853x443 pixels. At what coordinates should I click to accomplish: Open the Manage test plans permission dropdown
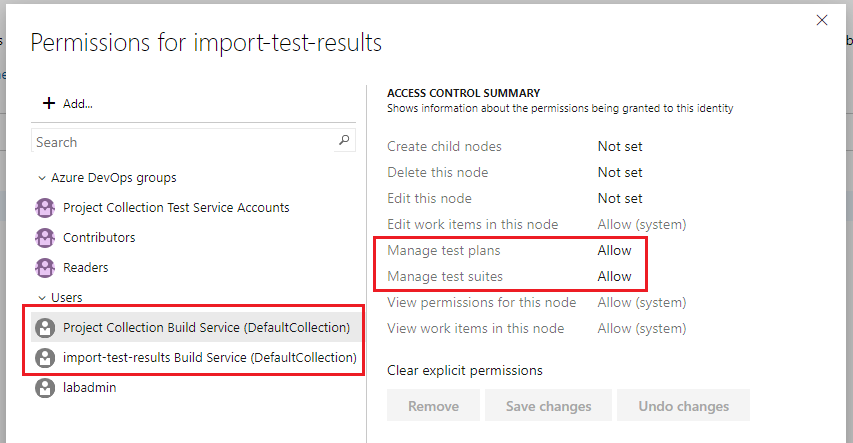[x=615, y=250]
